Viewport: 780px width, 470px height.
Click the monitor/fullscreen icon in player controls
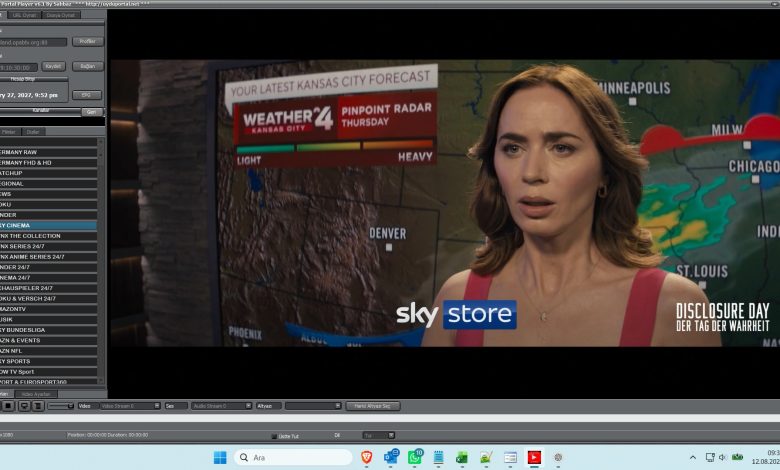(24, 406)
